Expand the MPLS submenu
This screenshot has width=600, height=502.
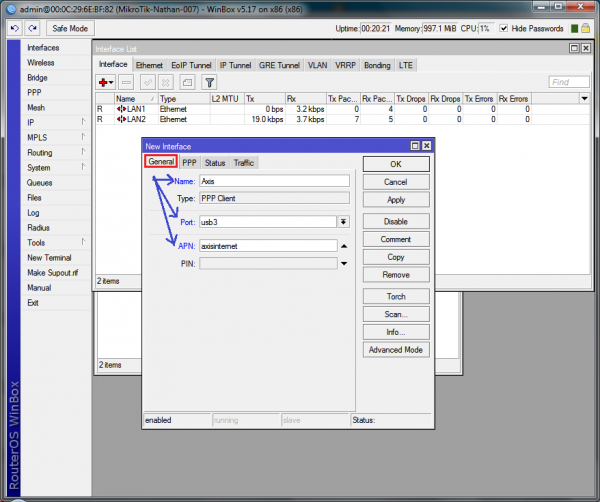point(83,137)
